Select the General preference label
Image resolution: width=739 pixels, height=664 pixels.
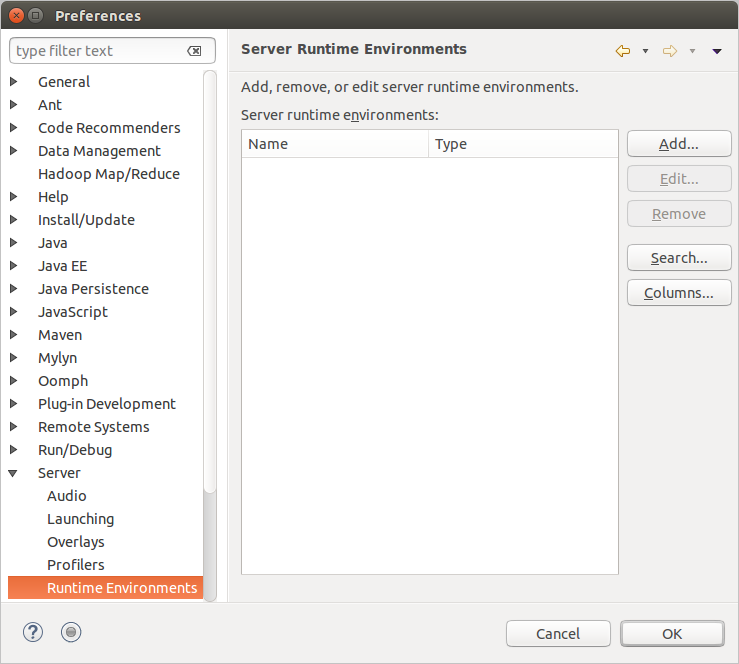pos(64,82)
